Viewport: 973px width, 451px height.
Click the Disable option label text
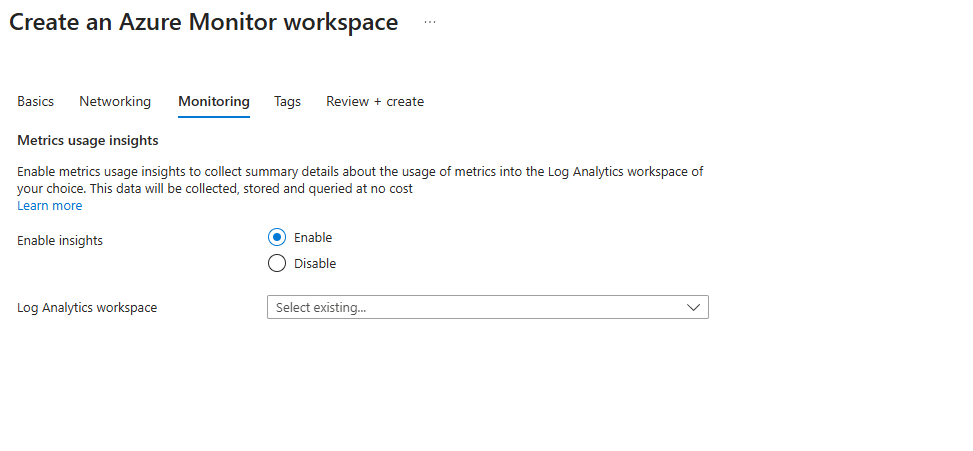(x=315, y=264)
